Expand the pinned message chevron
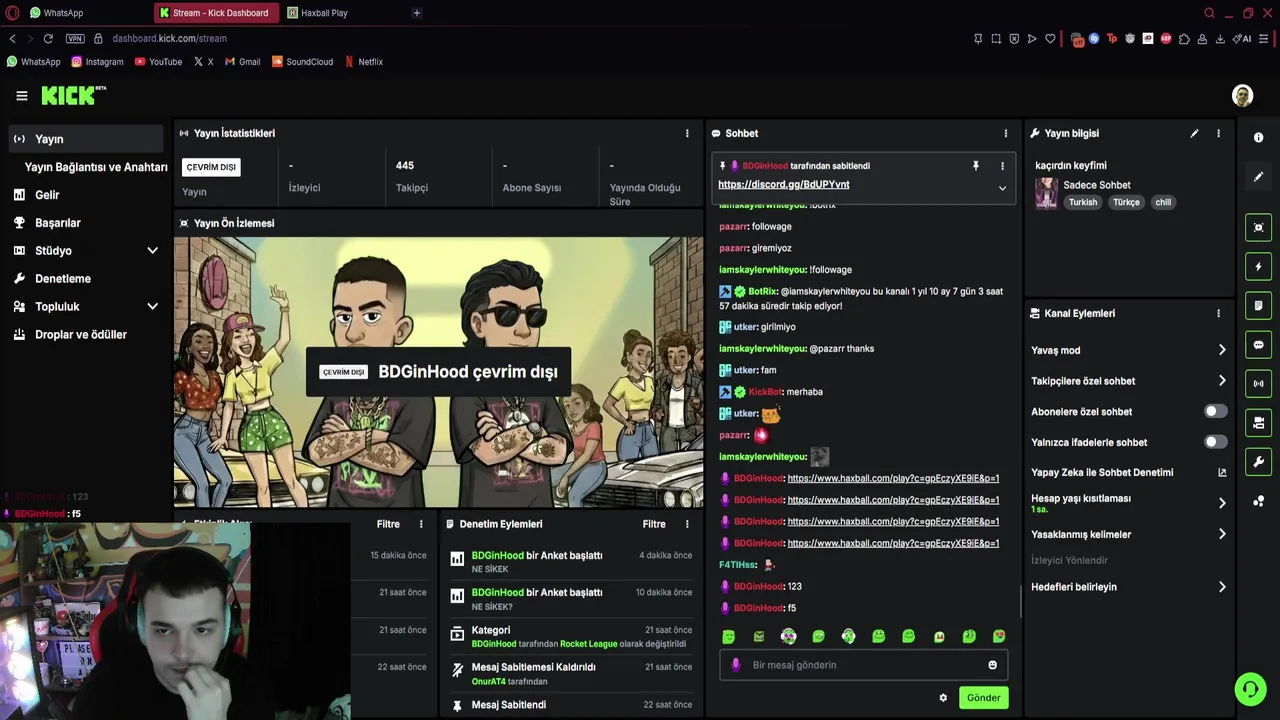The image size is (1280, 720). [1002, 188]
